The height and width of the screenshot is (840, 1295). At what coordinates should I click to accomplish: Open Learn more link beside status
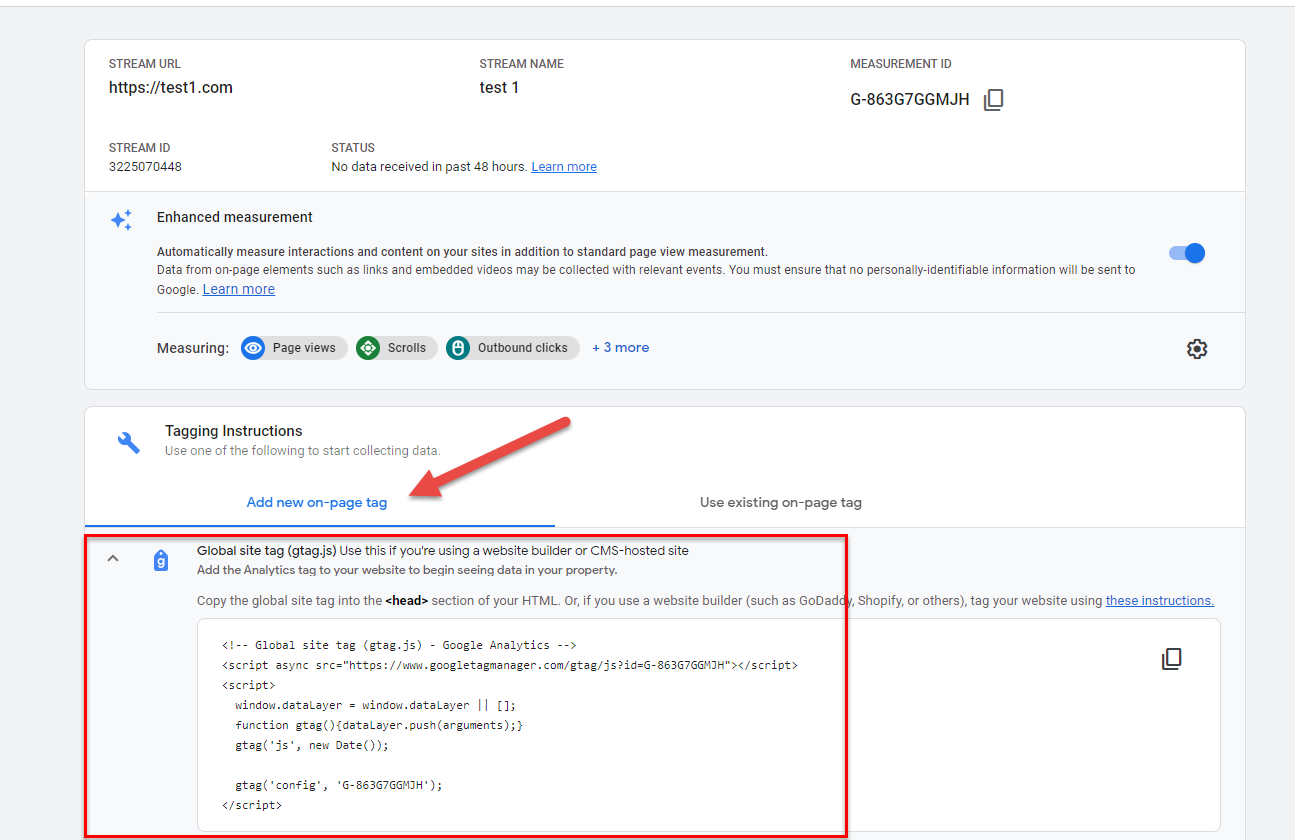pyautogui.click(x=564, y=167)
